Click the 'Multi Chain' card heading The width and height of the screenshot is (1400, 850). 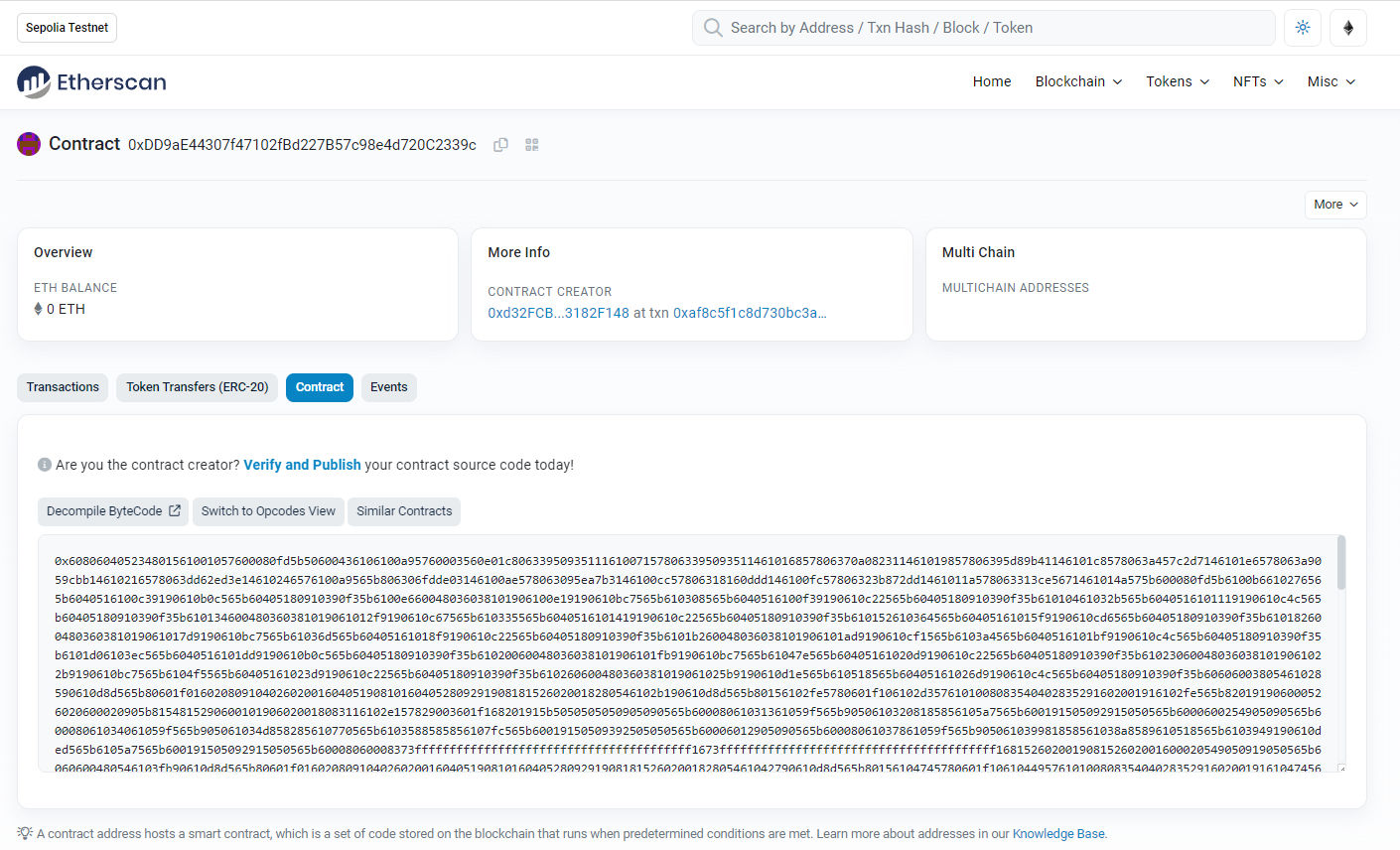pos(978,252)
